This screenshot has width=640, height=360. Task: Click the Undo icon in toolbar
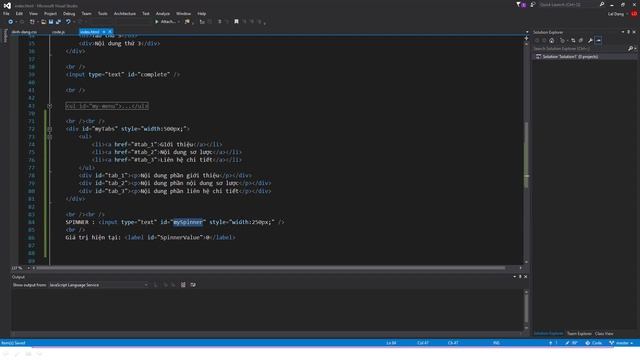tap(68, 22)
